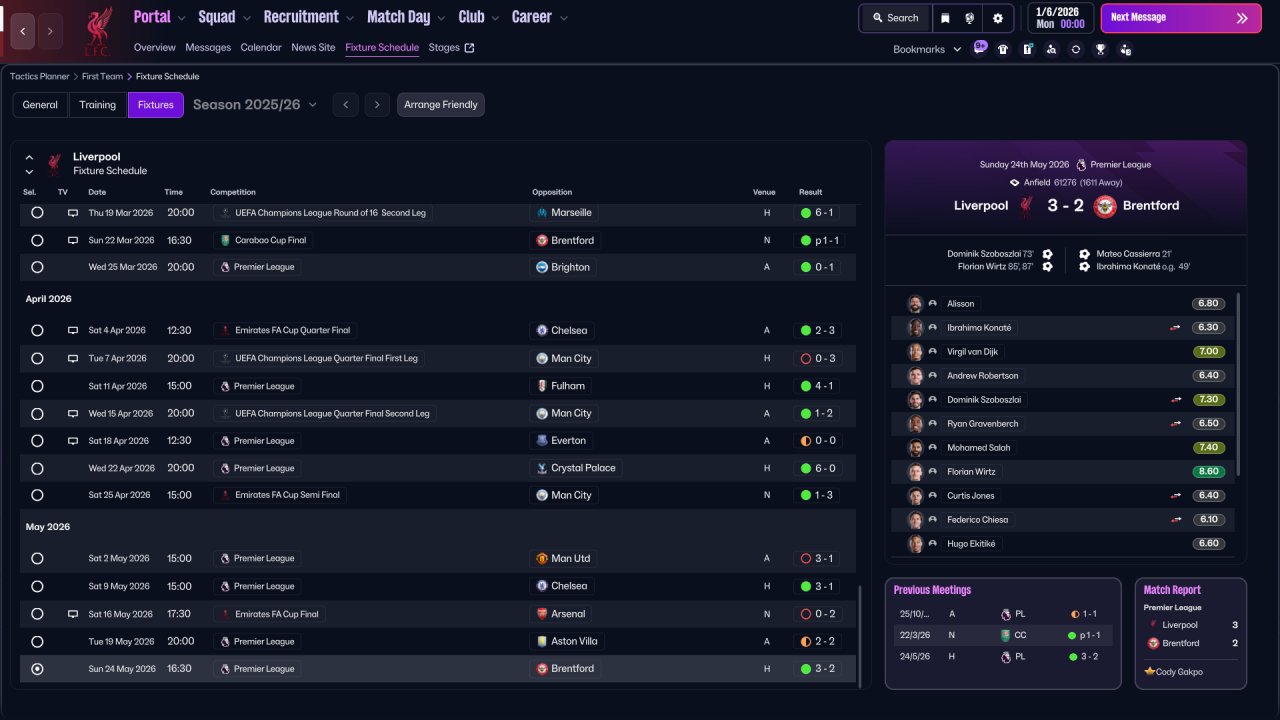
Task: Click the Player of the Match star beside Cody Gakpo
Action: pyautogui.click(x=1150, y=672)
